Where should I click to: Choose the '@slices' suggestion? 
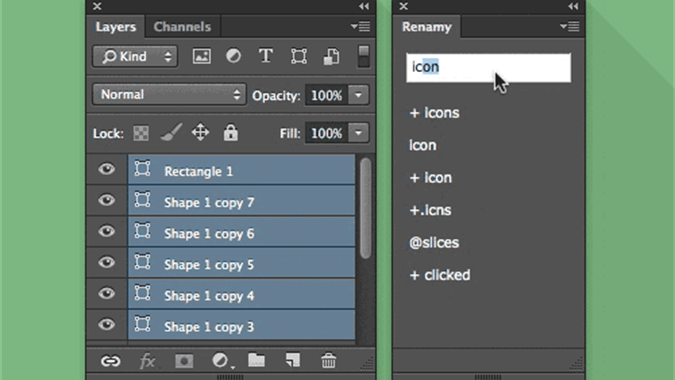434,243
